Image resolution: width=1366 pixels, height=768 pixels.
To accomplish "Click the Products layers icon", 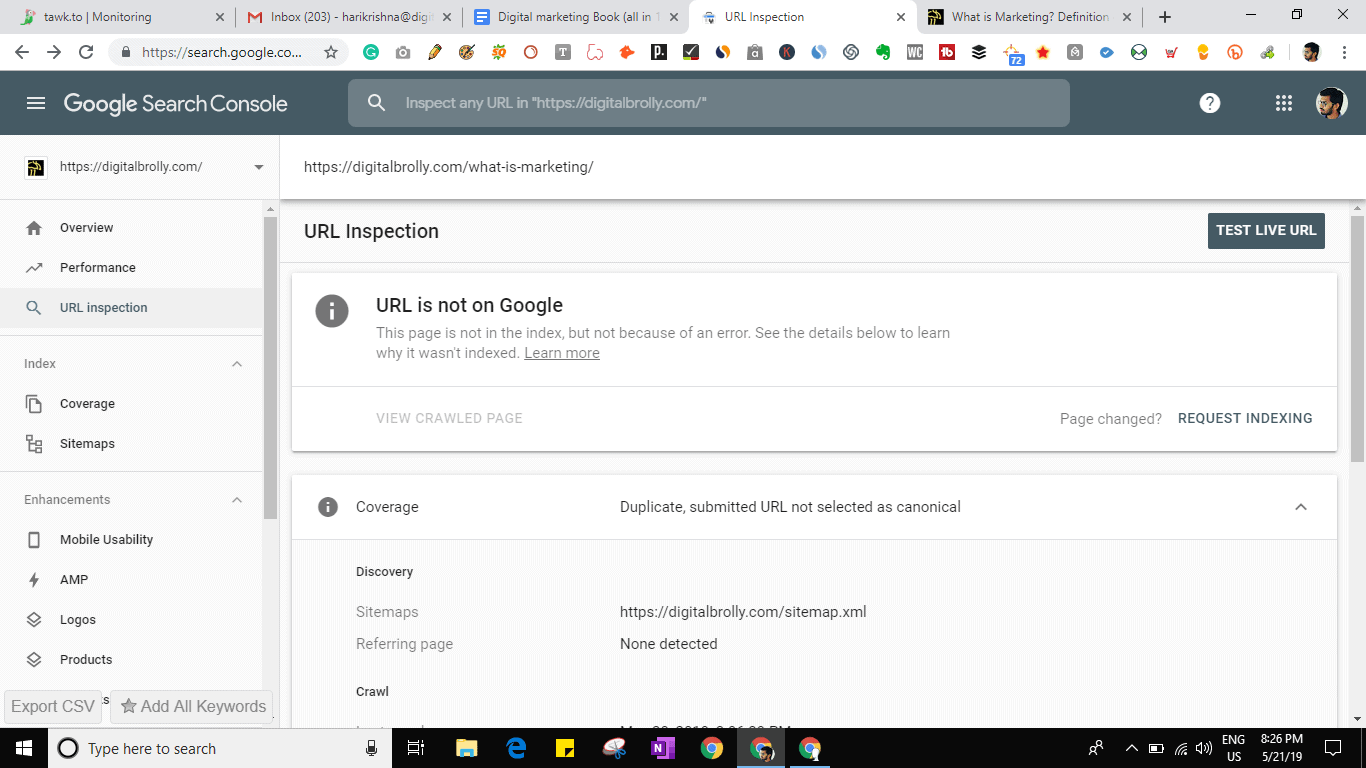I will (34, 660).
